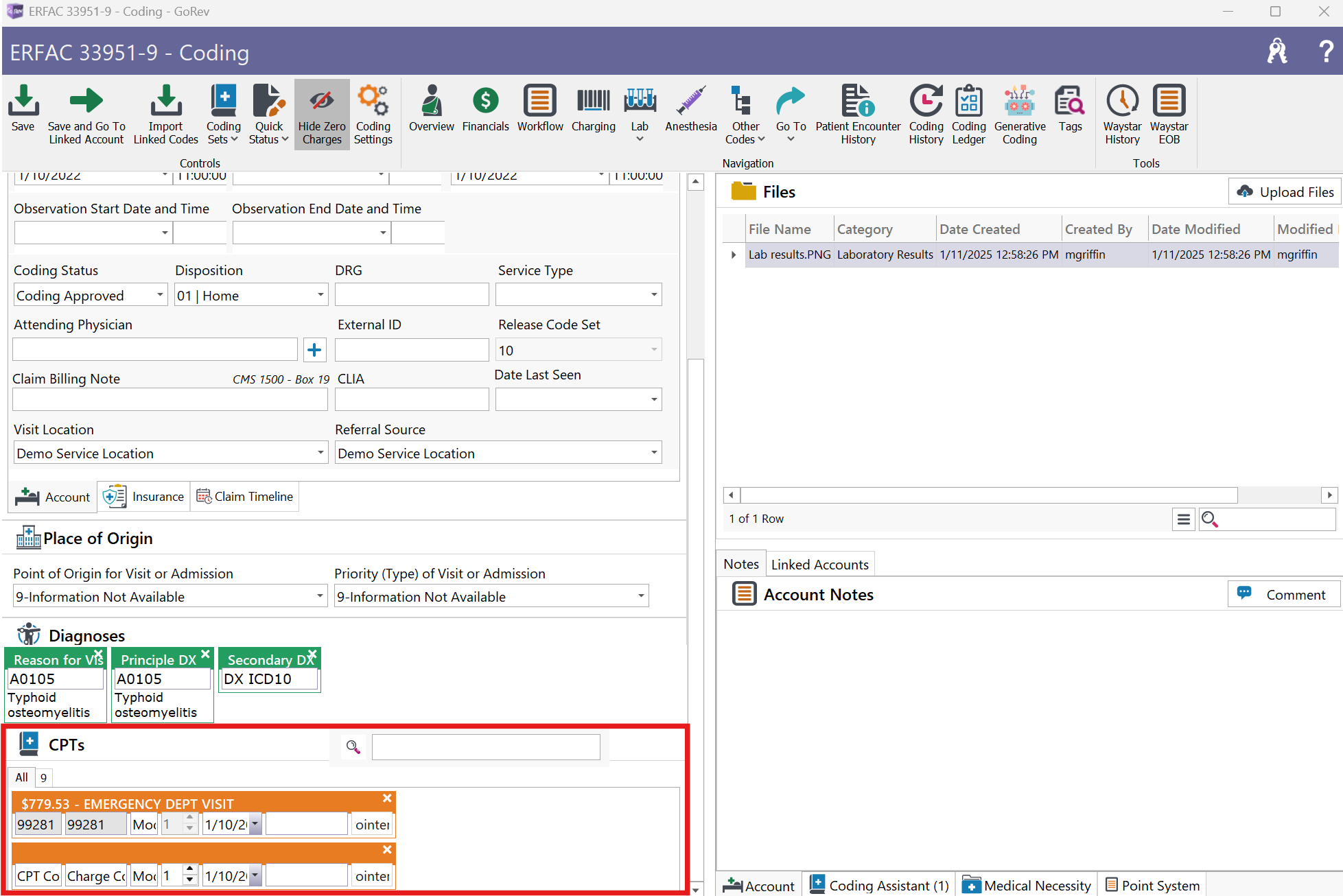The image size is (1343, 896).
Task: Open the Disposition dropdown
Action: [320, 295]
